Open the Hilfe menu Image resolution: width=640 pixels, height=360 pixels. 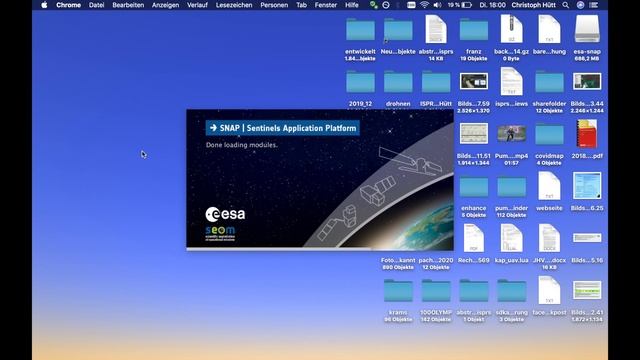(351, 5)
